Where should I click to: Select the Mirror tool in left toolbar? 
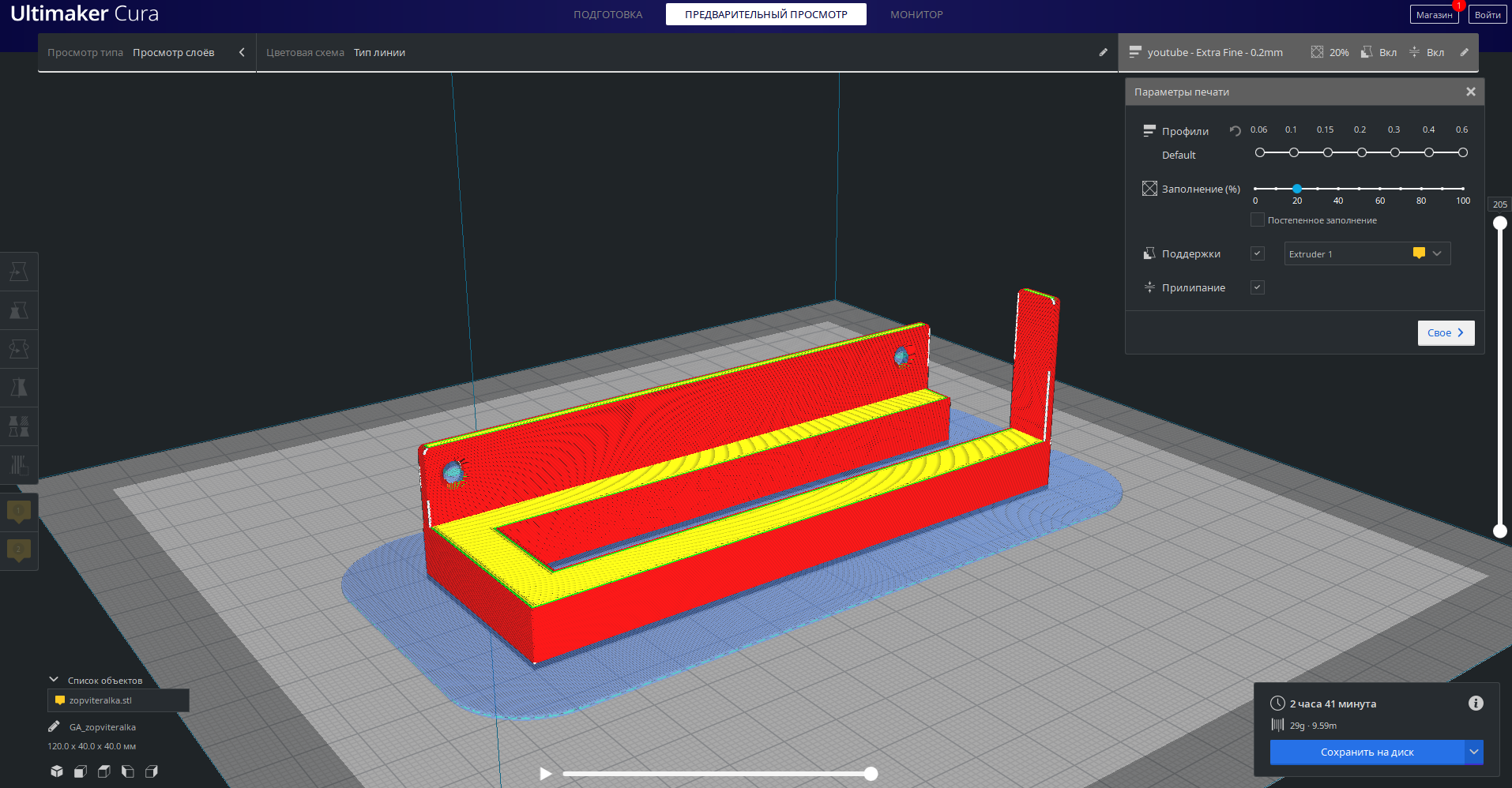pos(19,388)
